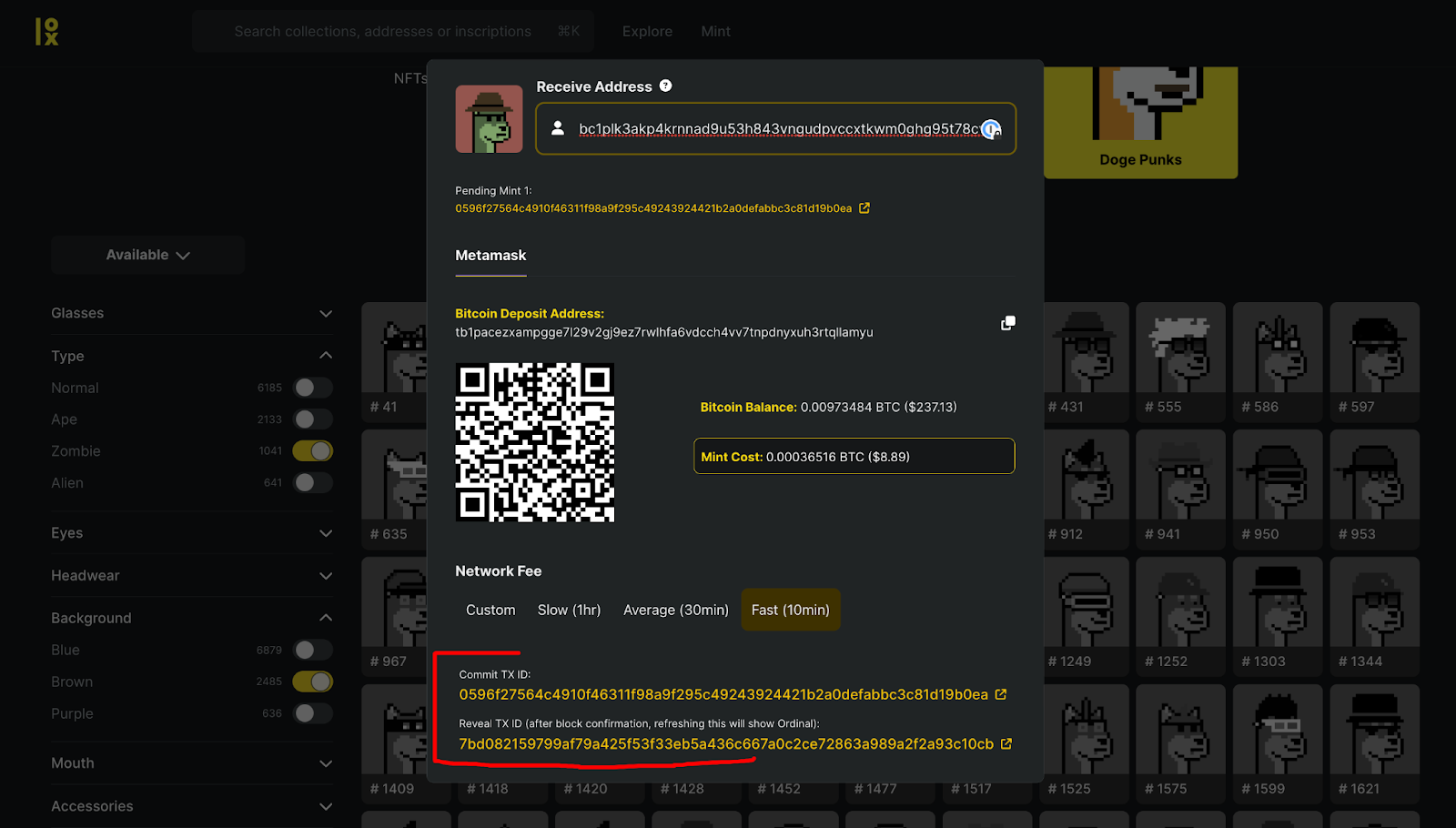
Task: Open the Pending Mint 1 external link icon
Action: pos(864,208)
